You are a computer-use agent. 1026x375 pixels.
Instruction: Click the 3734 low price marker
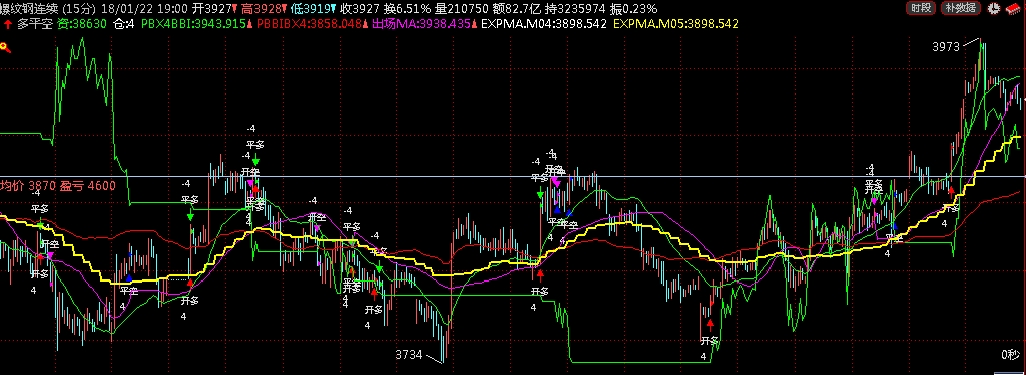click(409, 355)
